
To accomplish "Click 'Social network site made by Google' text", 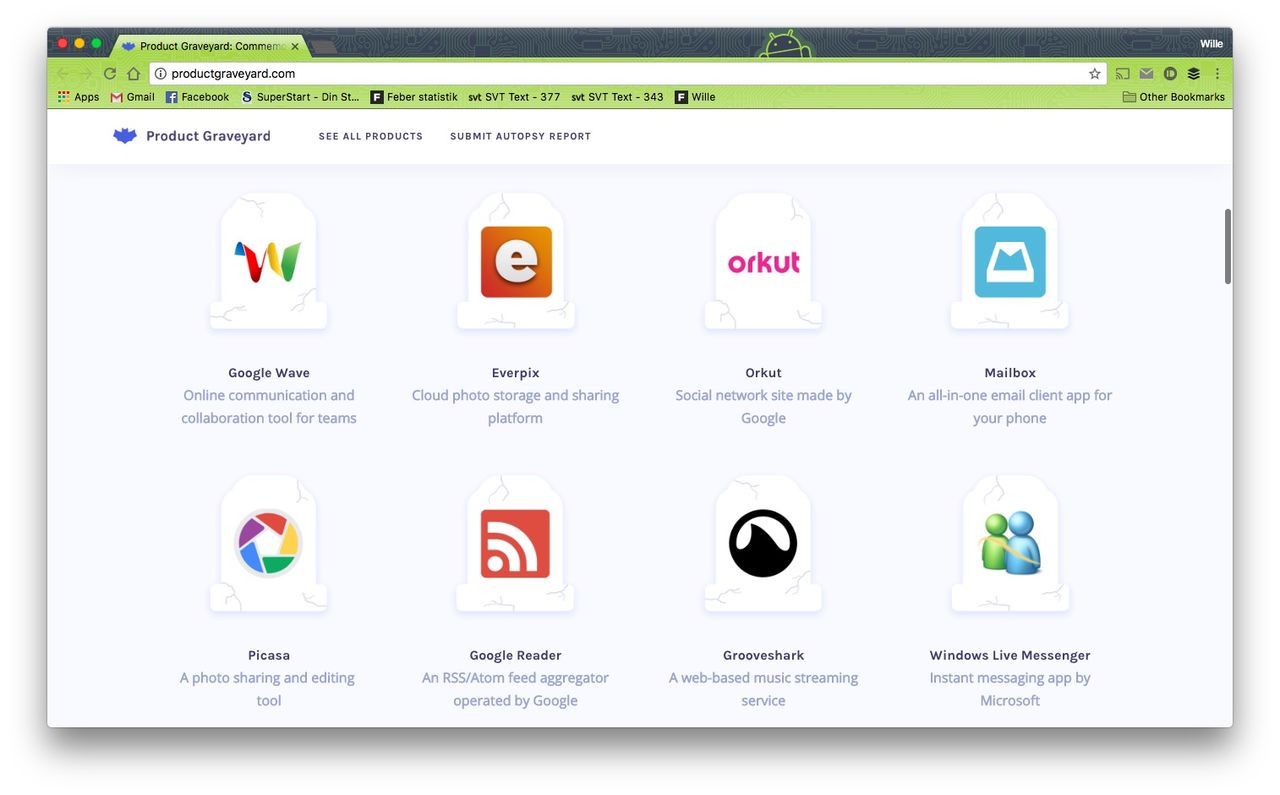I will pos(763,407).
